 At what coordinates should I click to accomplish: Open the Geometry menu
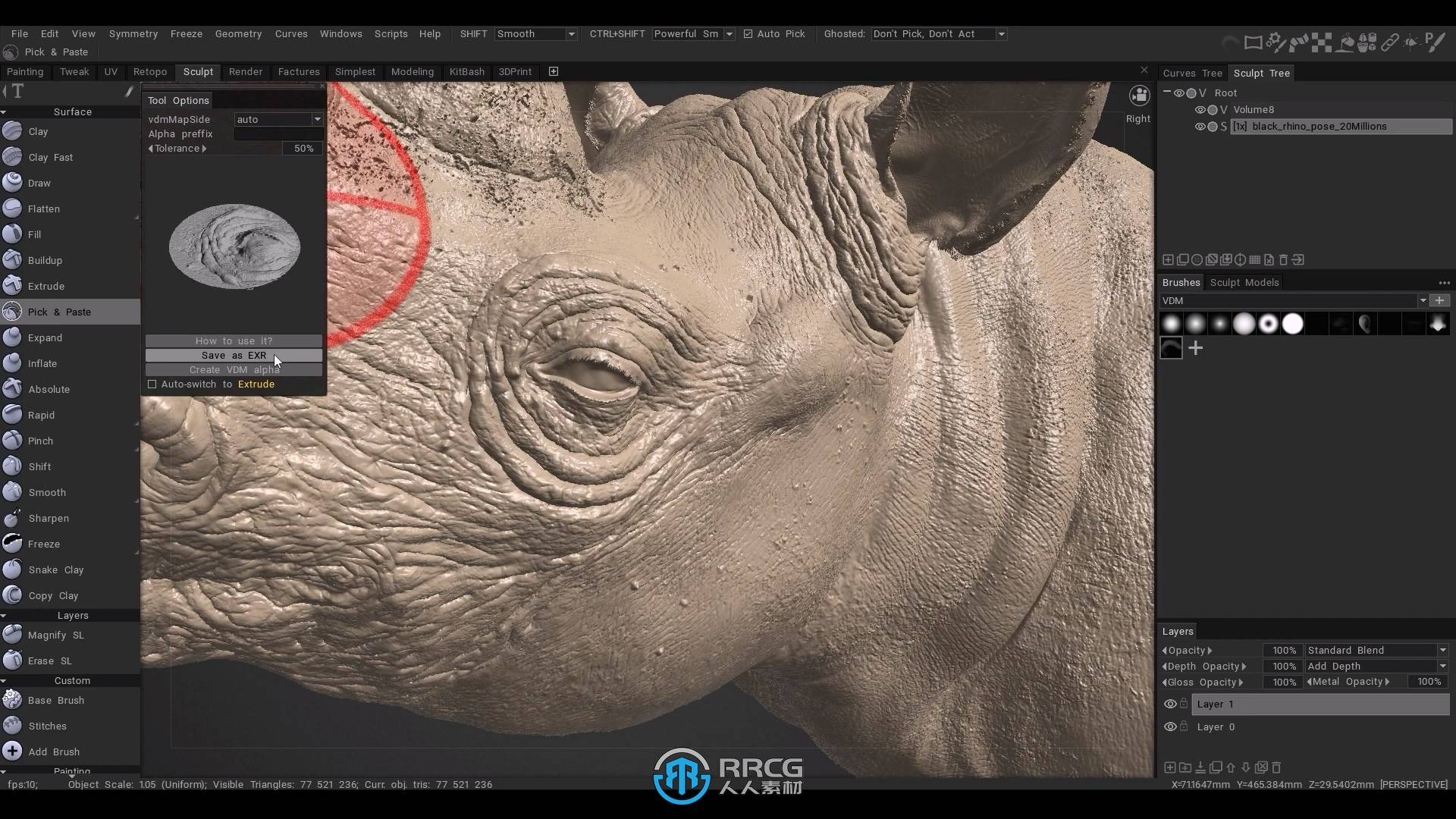click(x=238, y=34)
